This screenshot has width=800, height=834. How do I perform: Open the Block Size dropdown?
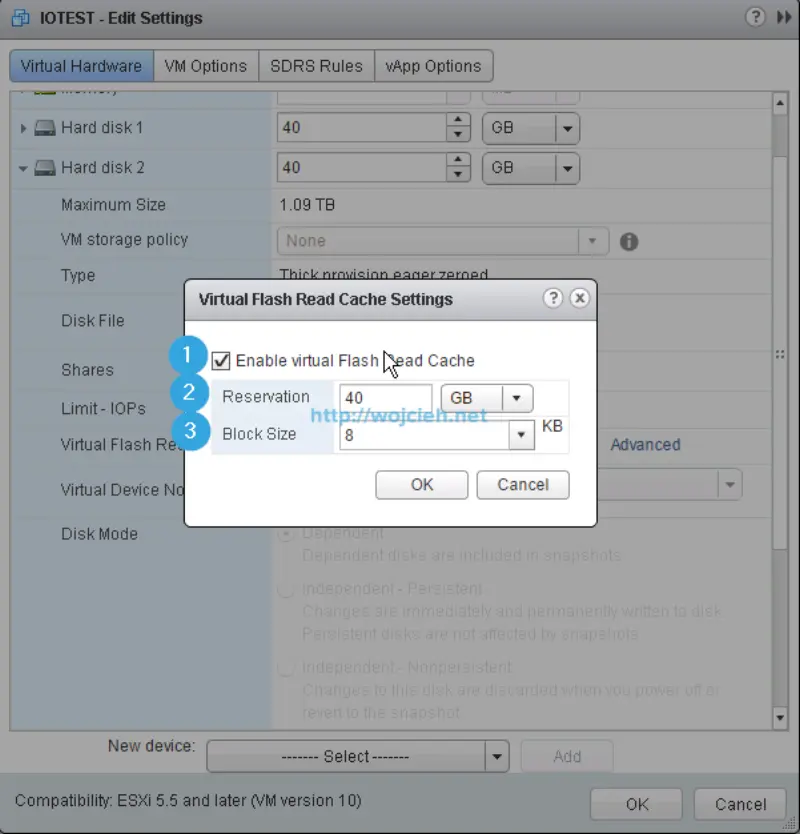(x=520, y=435)
